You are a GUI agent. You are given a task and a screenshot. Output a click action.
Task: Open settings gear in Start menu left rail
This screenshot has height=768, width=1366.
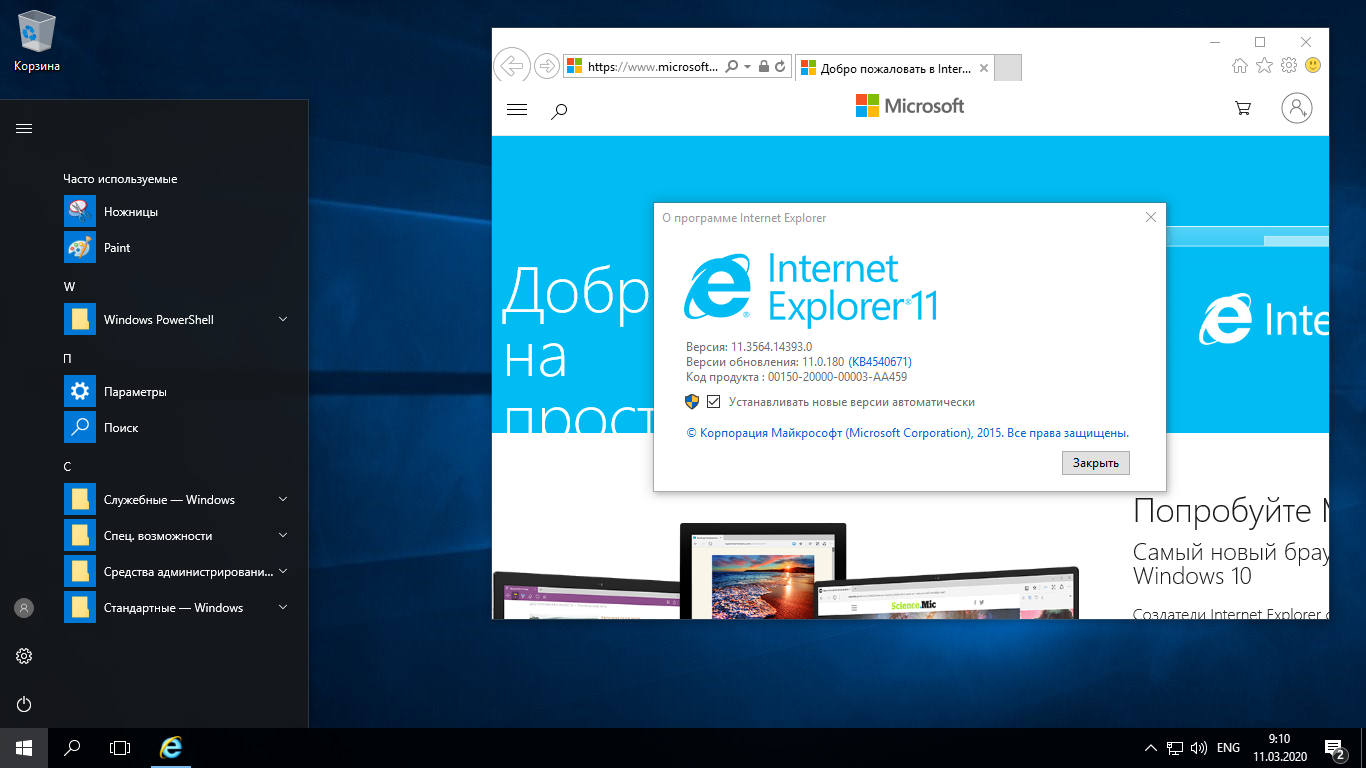pos(24,656)
